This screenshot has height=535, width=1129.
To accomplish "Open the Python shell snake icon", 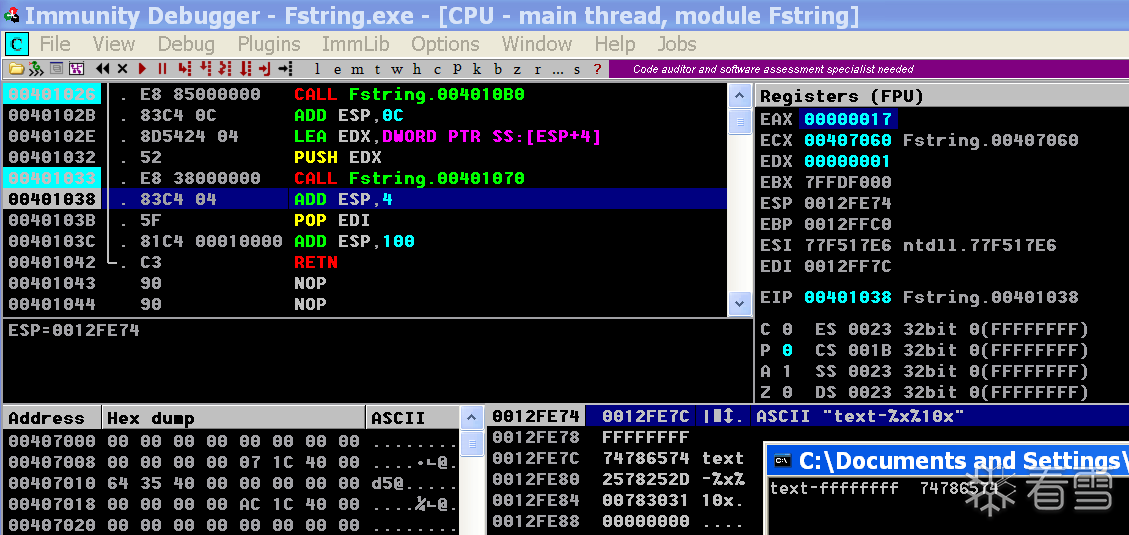I will pyautogui.click(x=36, y=69).
